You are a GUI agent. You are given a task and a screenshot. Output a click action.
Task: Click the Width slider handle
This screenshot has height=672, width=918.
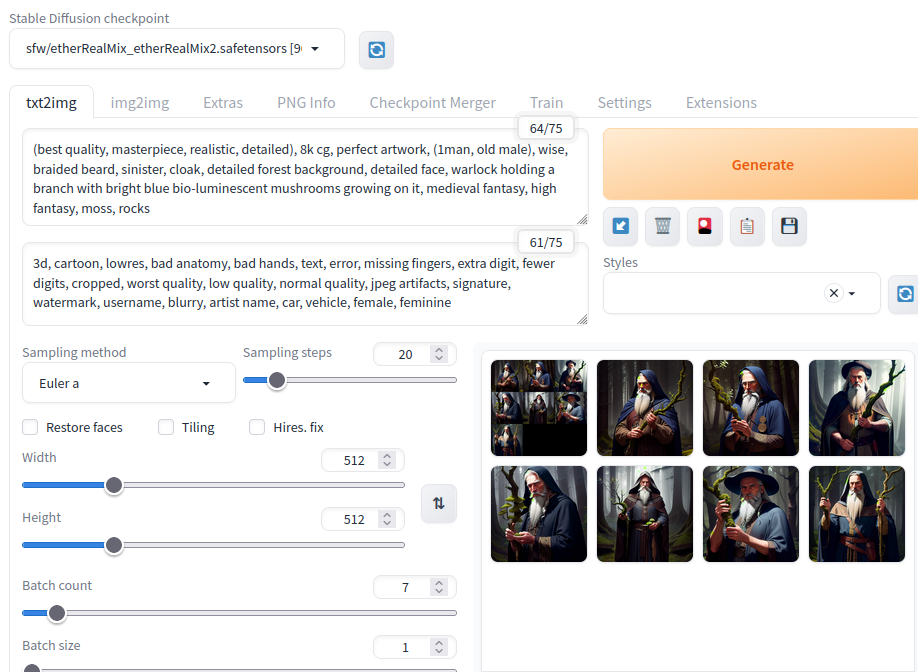click(114, 485)
